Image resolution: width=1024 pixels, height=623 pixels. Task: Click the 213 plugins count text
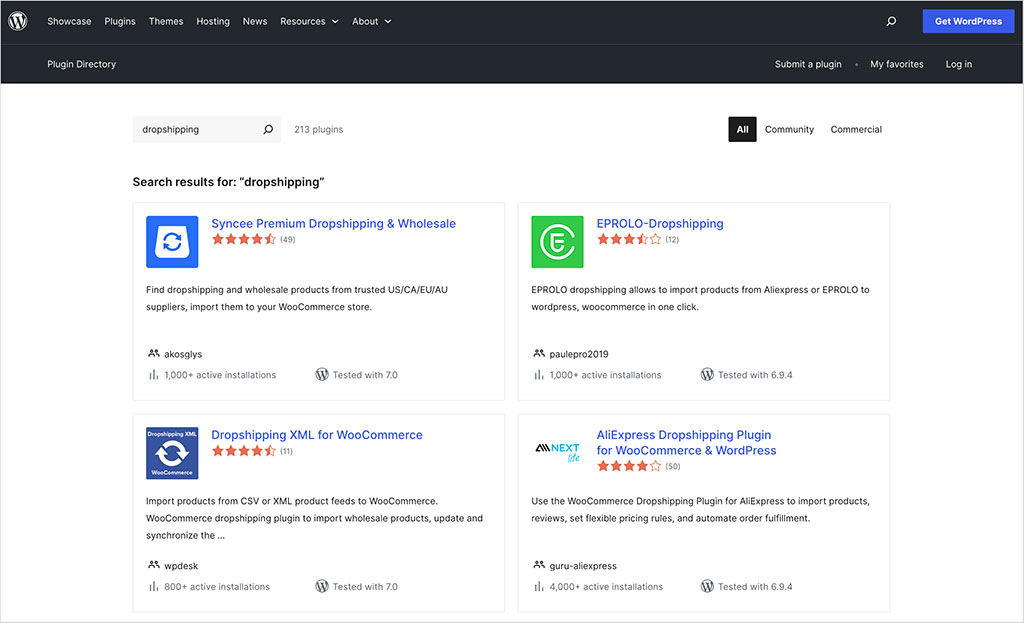319,129
